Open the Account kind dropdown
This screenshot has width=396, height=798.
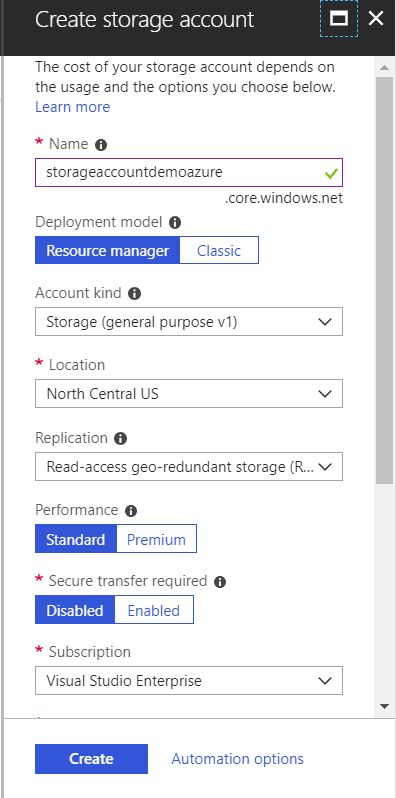[x=189, y=322]
